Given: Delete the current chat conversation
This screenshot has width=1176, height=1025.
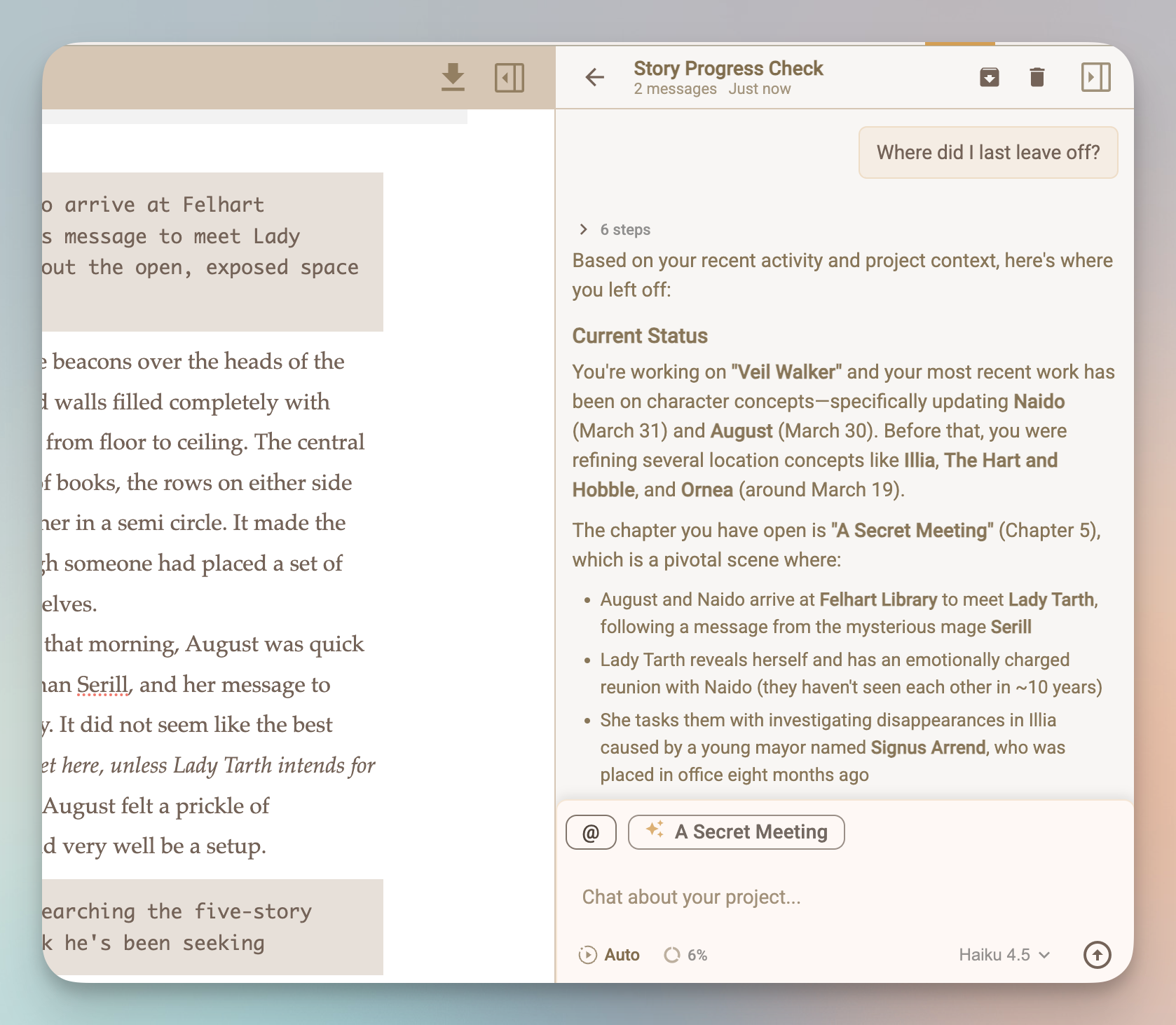Looking at the screenshot, I should click(1037, 78).
